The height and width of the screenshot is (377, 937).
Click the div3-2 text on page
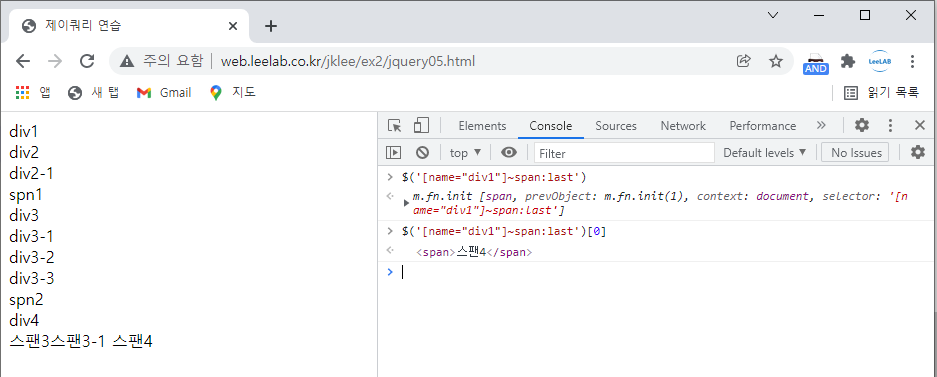click(32, 258)
